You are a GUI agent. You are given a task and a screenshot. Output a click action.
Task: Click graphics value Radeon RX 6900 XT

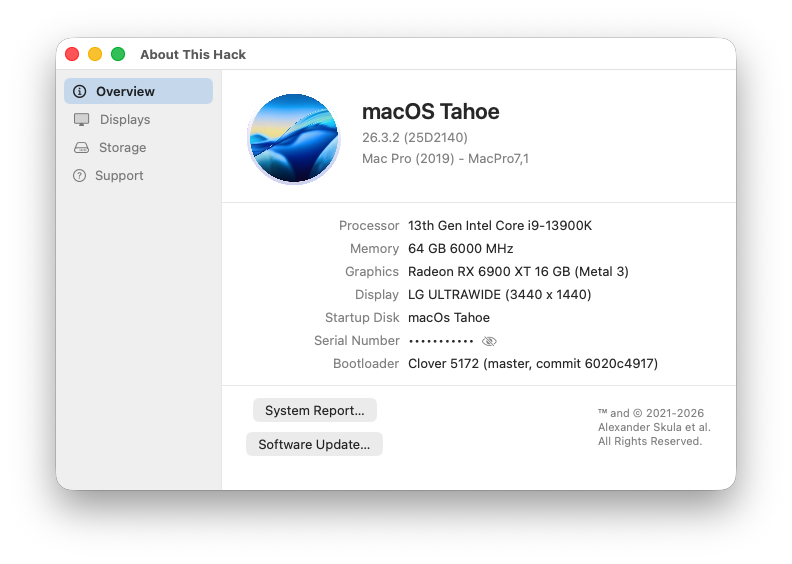(518, 272)
